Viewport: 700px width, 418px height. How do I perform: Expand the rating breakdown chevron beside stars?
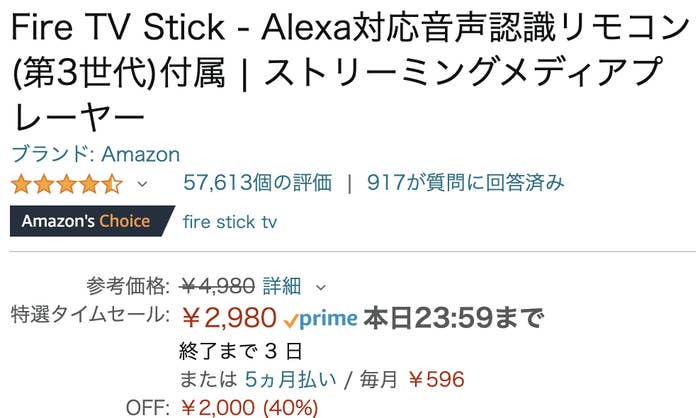point(142,184)
